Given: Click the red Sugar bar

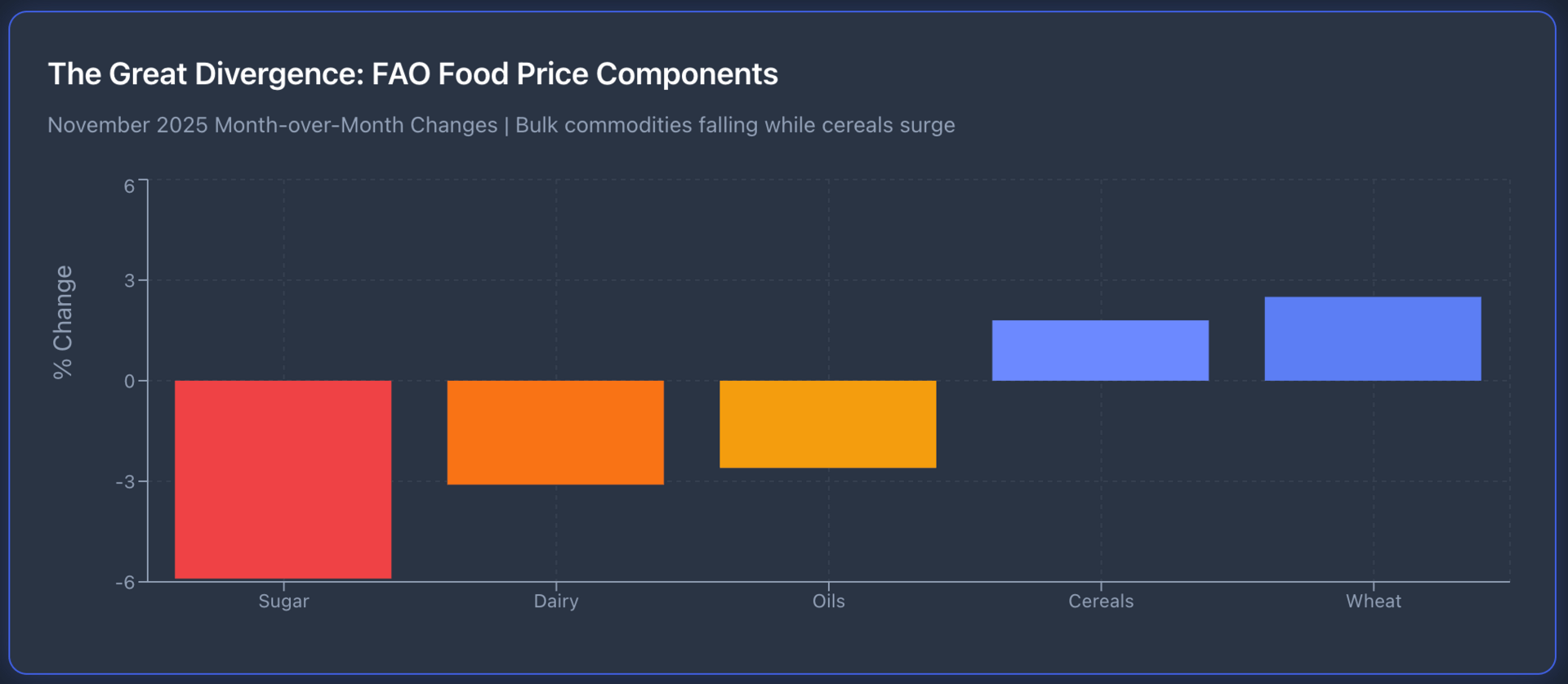Looking at the screenshot, I should [283, 479].
